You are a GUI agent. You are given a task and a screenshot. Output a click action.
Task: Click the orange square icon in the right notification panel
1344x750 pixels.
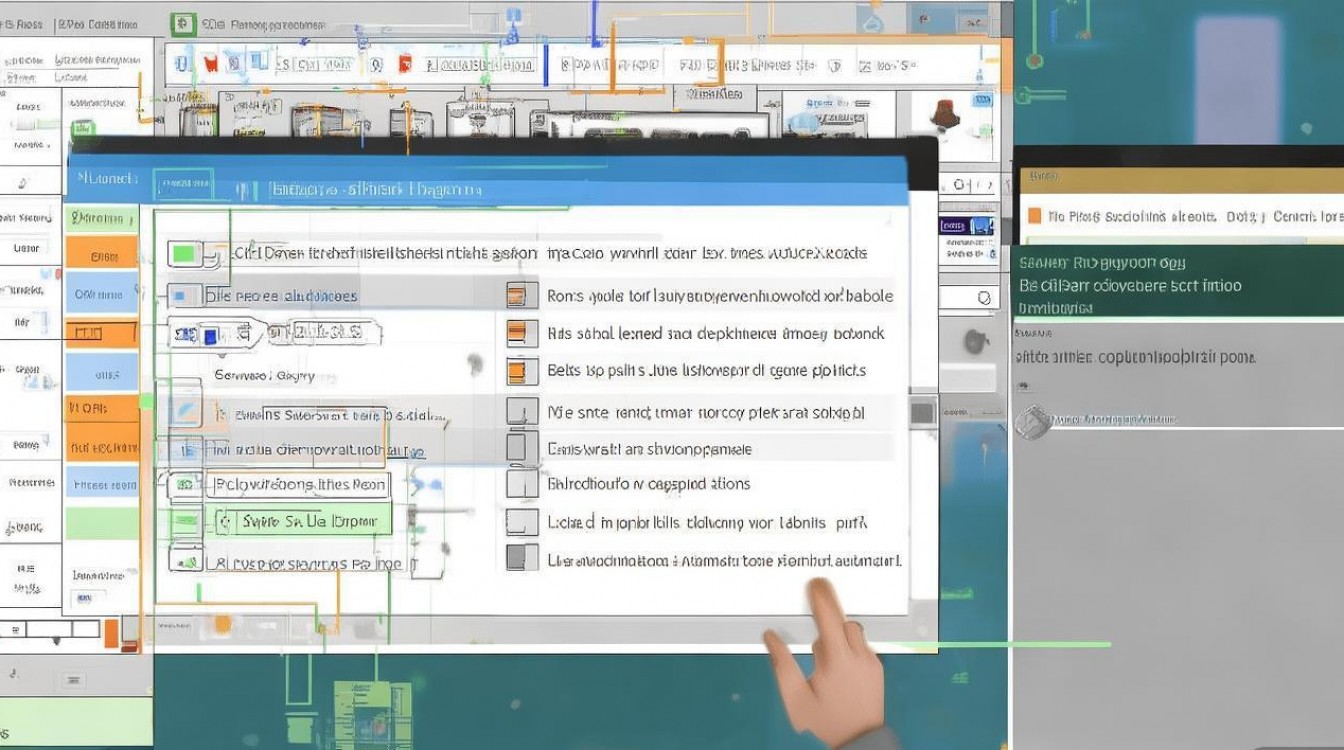(1034, 216)
